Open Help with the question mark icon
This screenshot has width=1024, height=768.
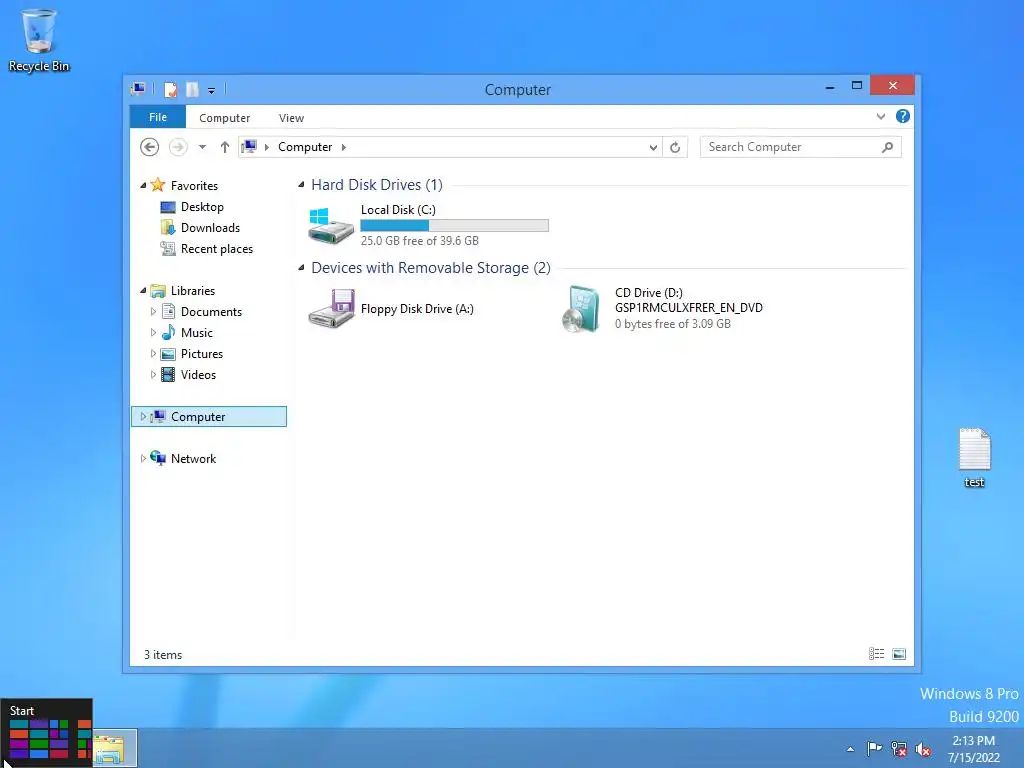[903, 116]
